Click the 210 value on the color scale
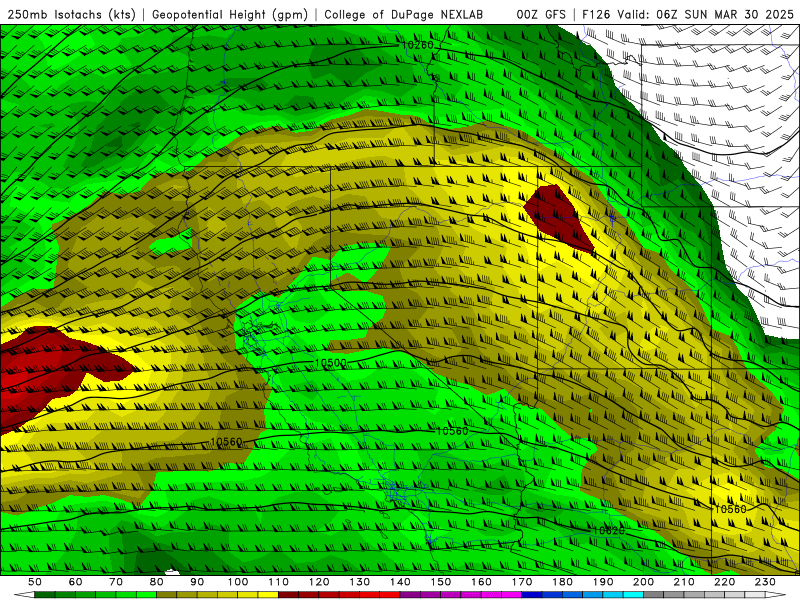 click(x=684, y=582)
